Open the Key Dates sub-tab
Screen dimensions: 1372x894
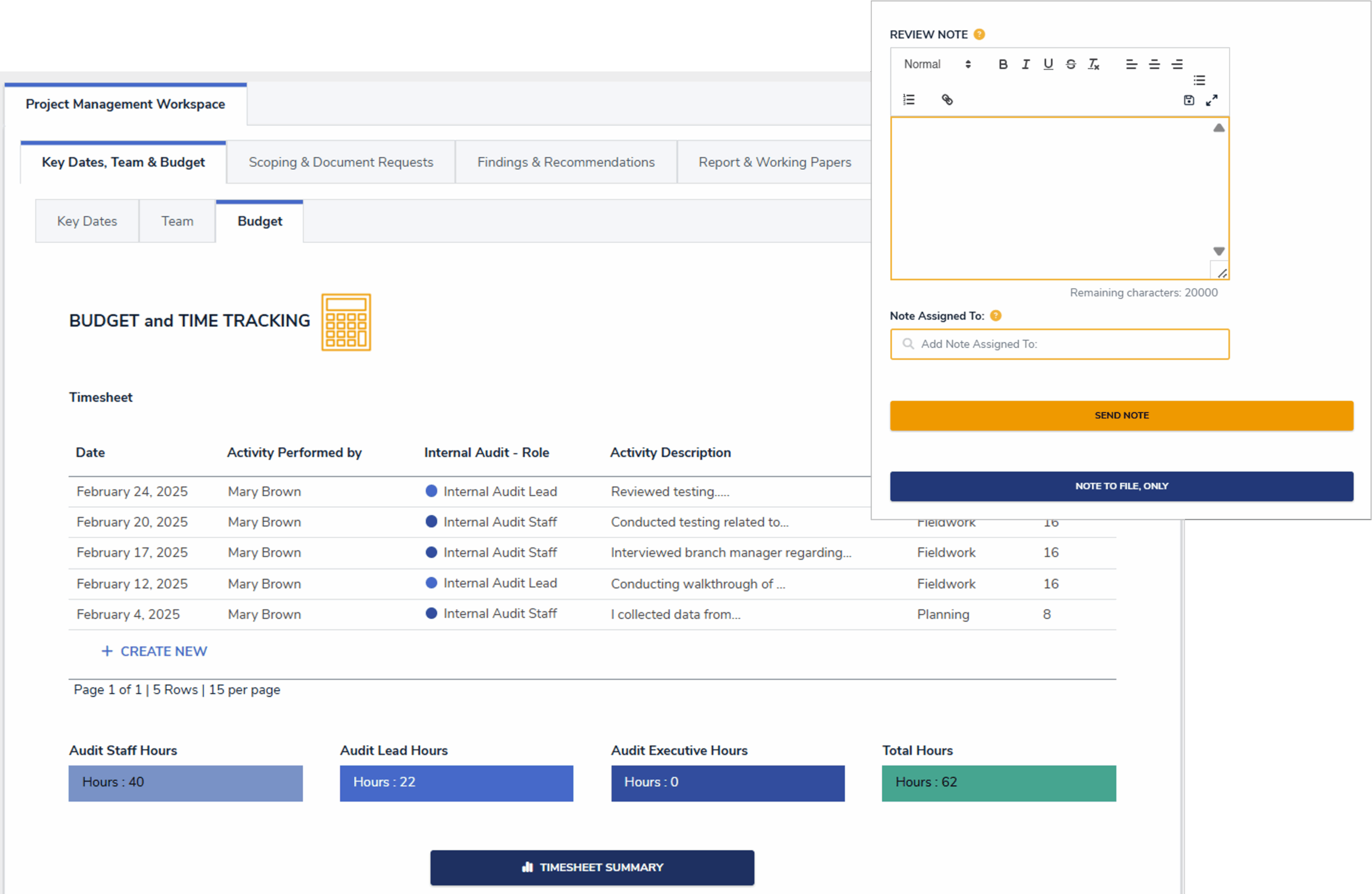coord(87,221)
